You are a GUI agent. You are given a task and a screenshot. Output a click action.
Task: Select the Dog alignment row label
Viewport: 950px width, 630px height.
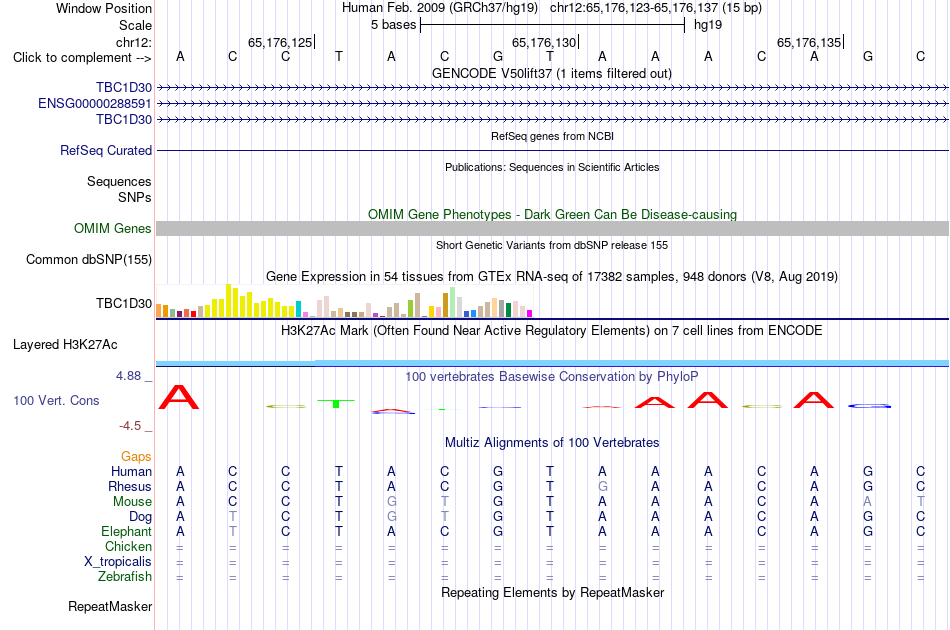point(140,517)
